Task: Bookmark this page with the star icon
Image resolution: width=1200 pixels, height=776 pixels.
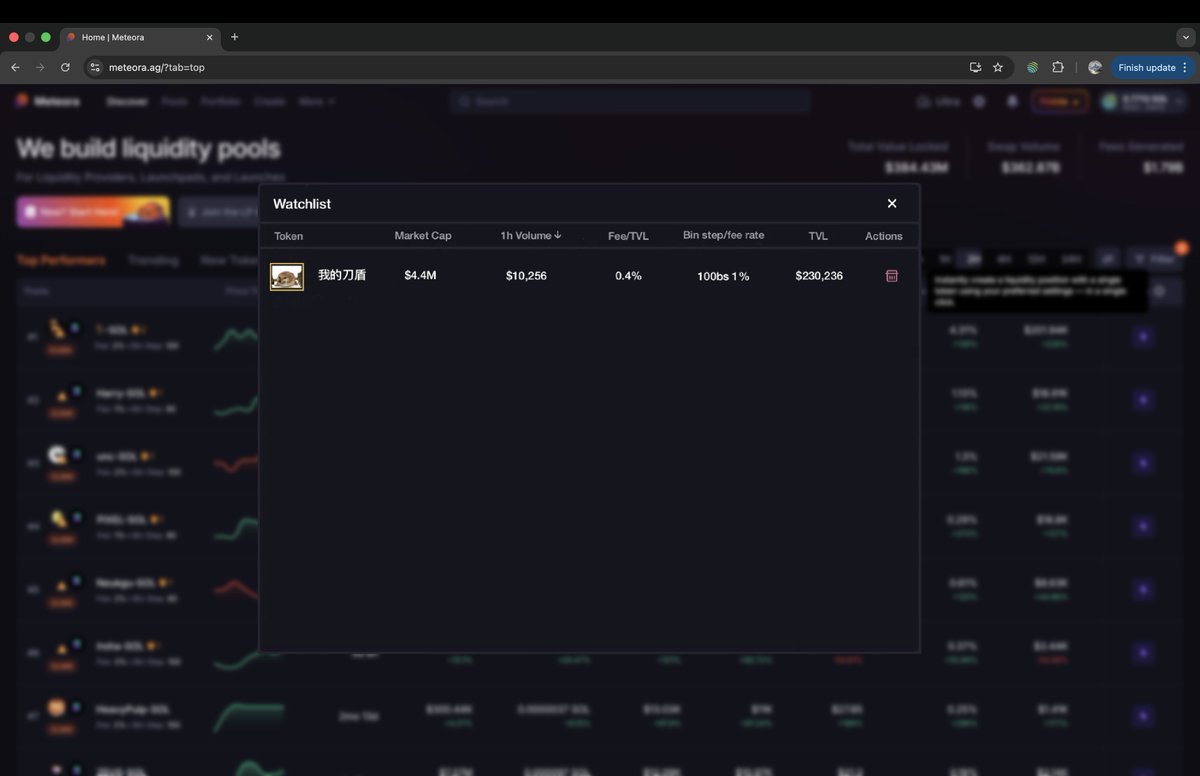Action: tap(998, 67)
